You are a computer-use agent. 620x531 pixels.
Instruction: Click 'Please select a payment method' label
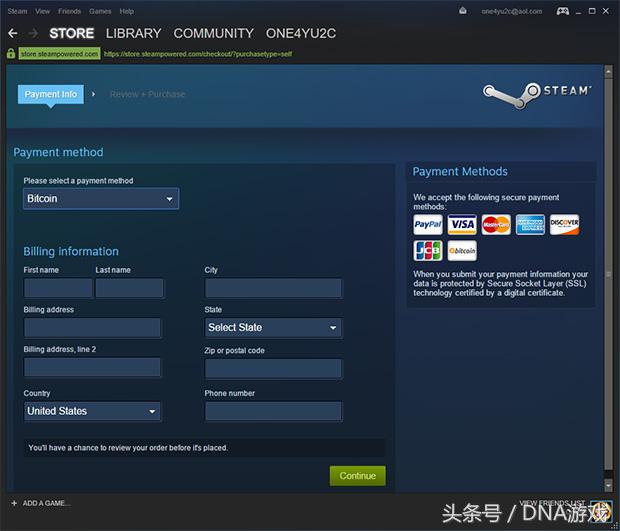point(78,181)
